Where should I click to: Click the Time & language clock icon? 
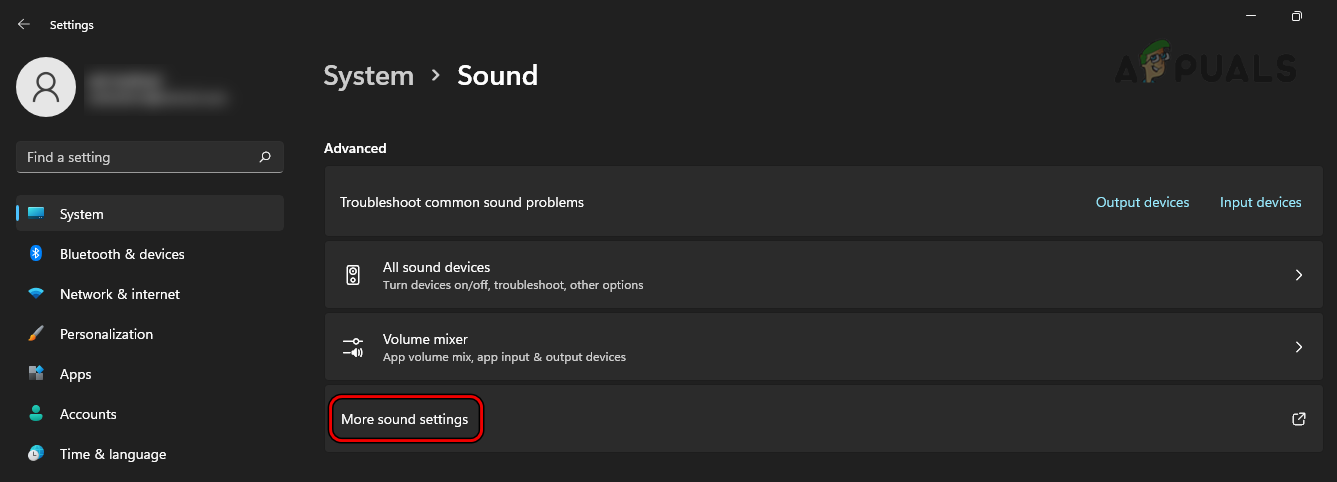(x=36, y=454)
